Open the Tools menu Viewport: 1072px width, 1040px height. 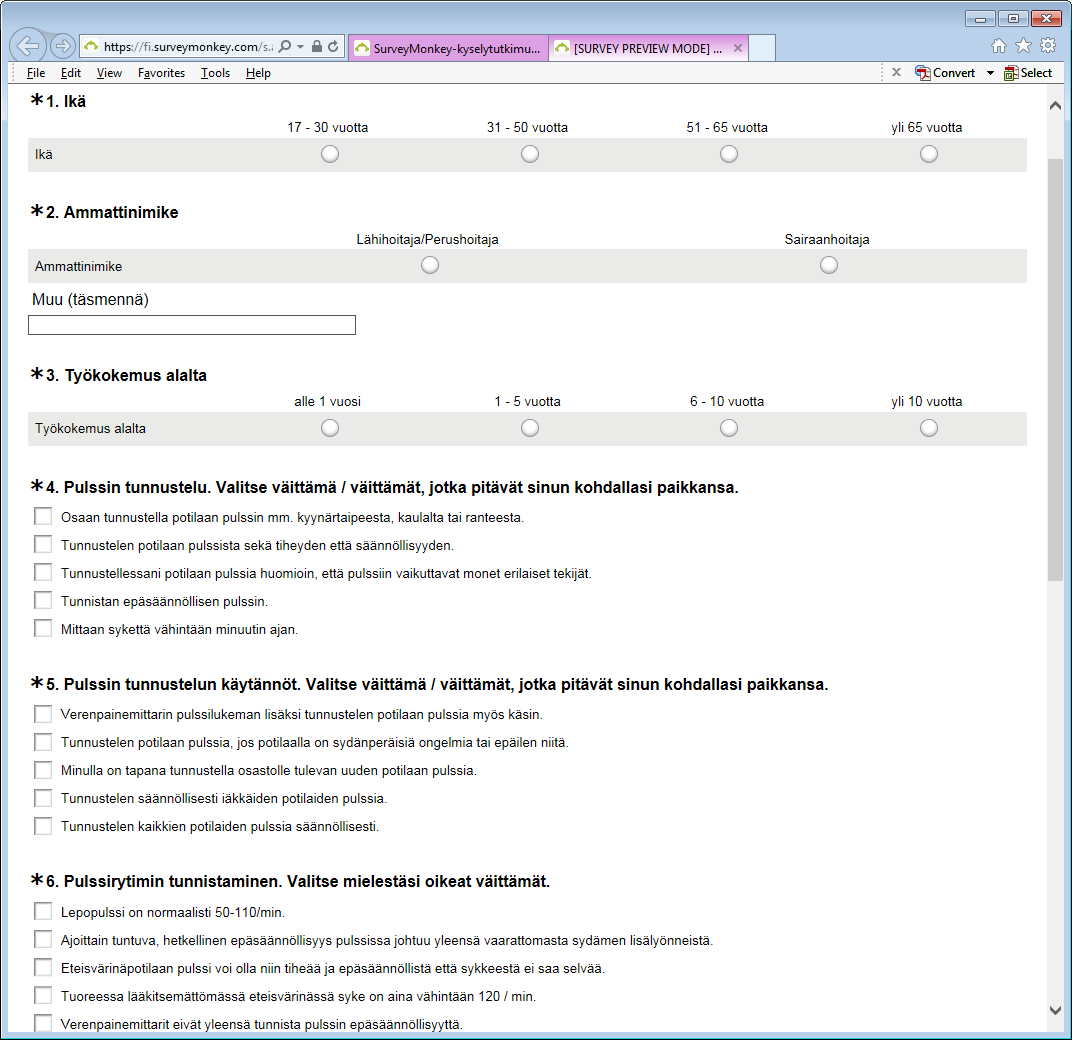(x=215, y=72)
